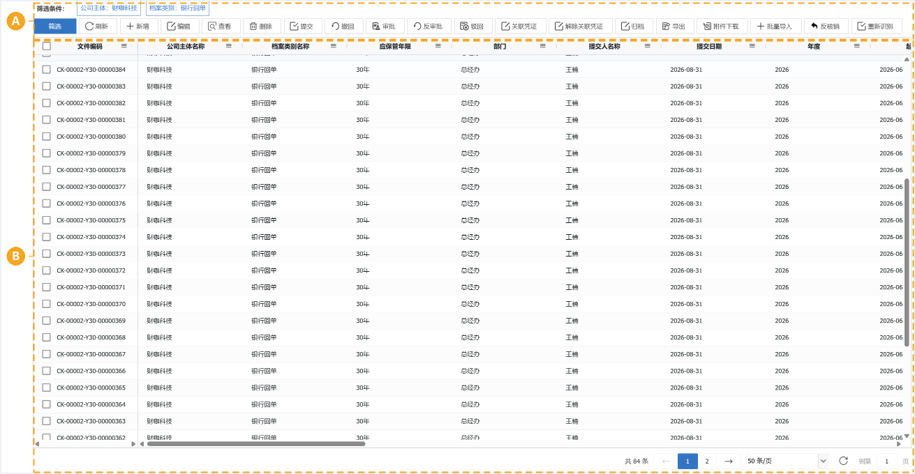Image resolution: width=915 pixels, height=474 pixels.
Task: Click the vertical scrollbar thumb
Action: (906, 262)
